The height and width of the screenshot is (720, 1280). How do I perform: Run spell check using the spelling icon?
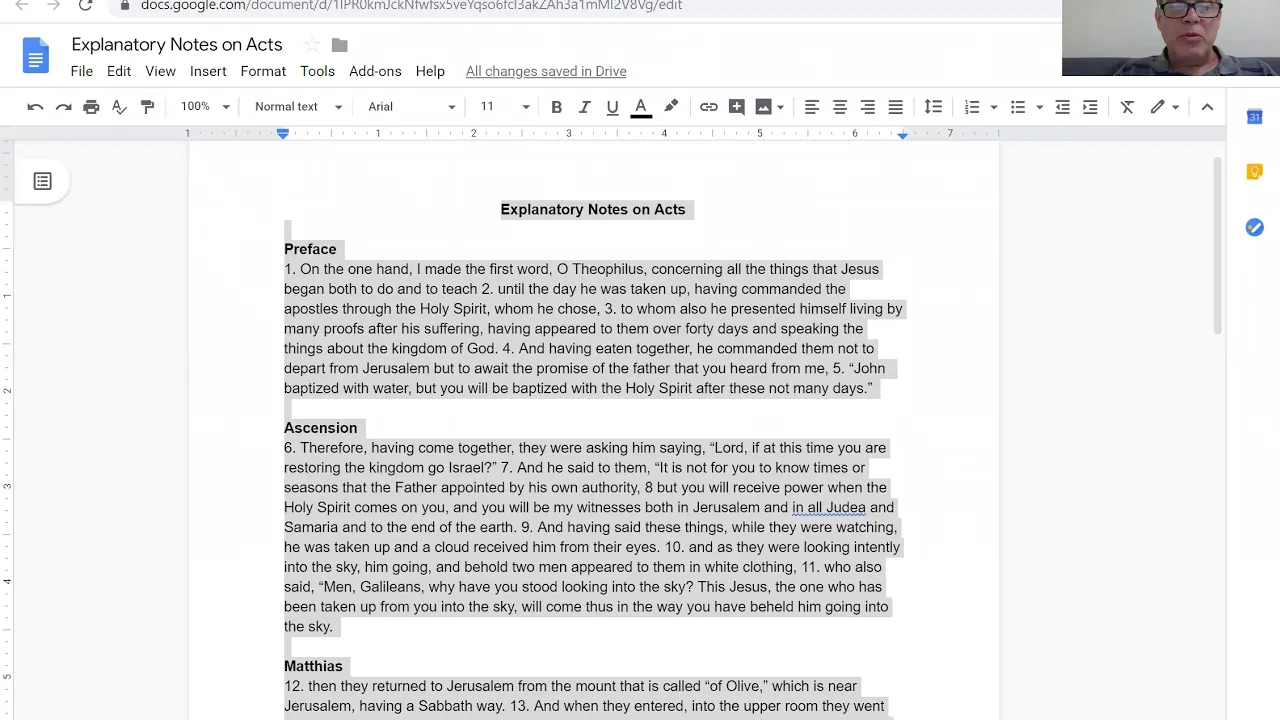point(119,107)
